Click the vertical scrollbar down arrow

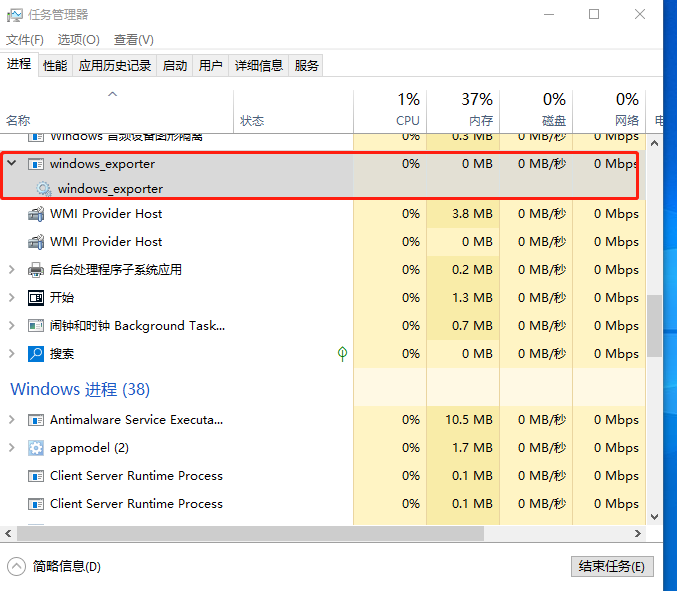pos(655,517)
